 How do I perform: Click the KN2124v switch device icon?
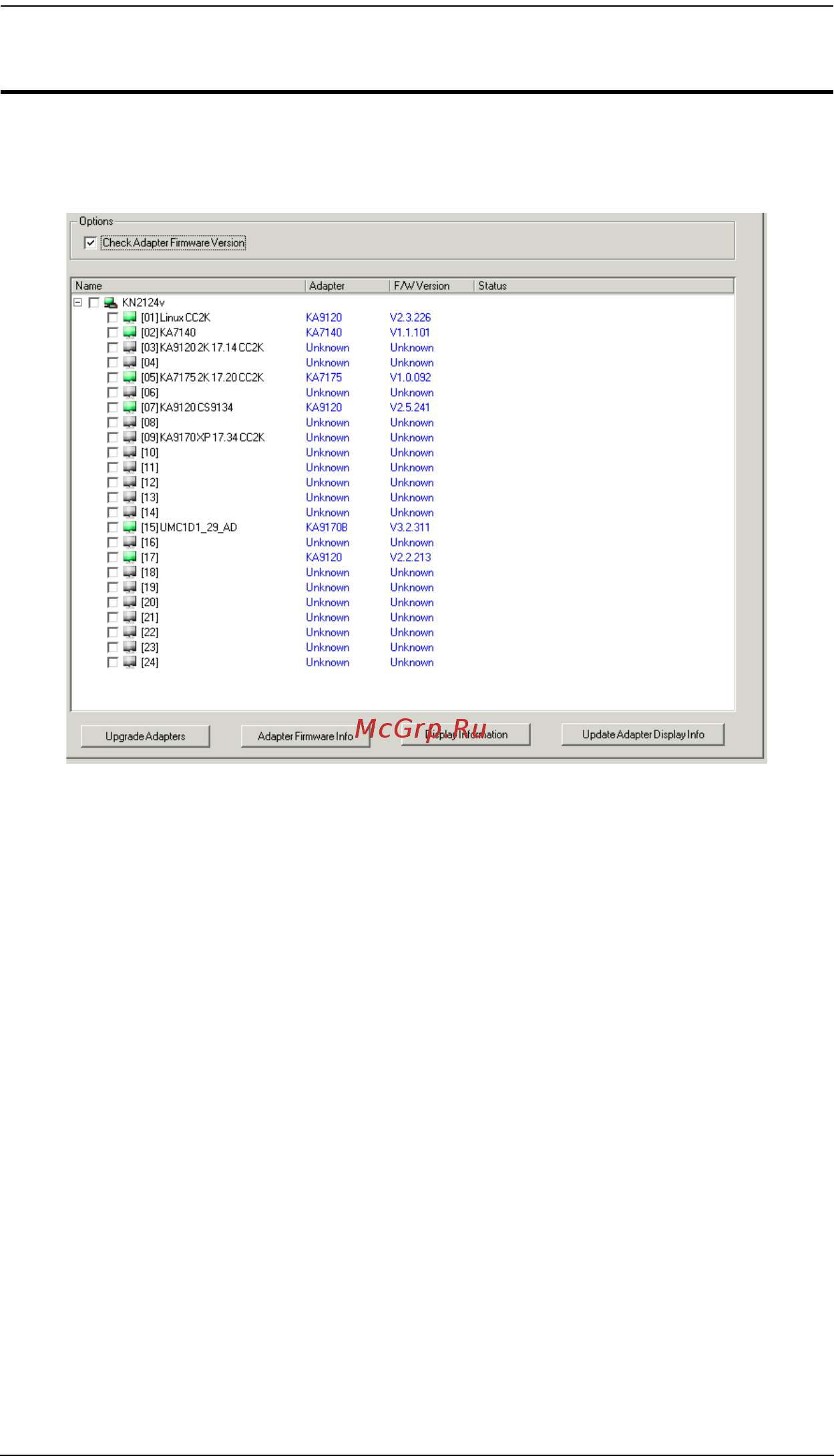click(111, 303)
